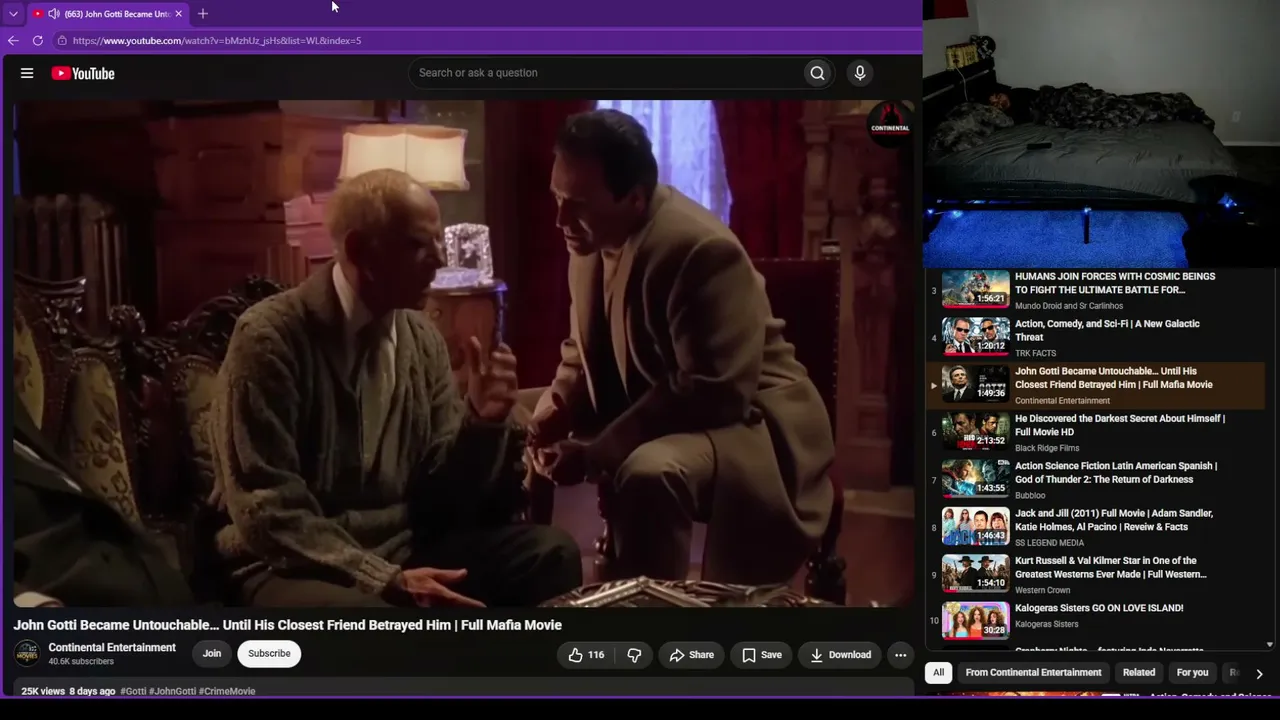
Task: Play He Discovered the Darkest Secret thumbnail
Action: 976,432
